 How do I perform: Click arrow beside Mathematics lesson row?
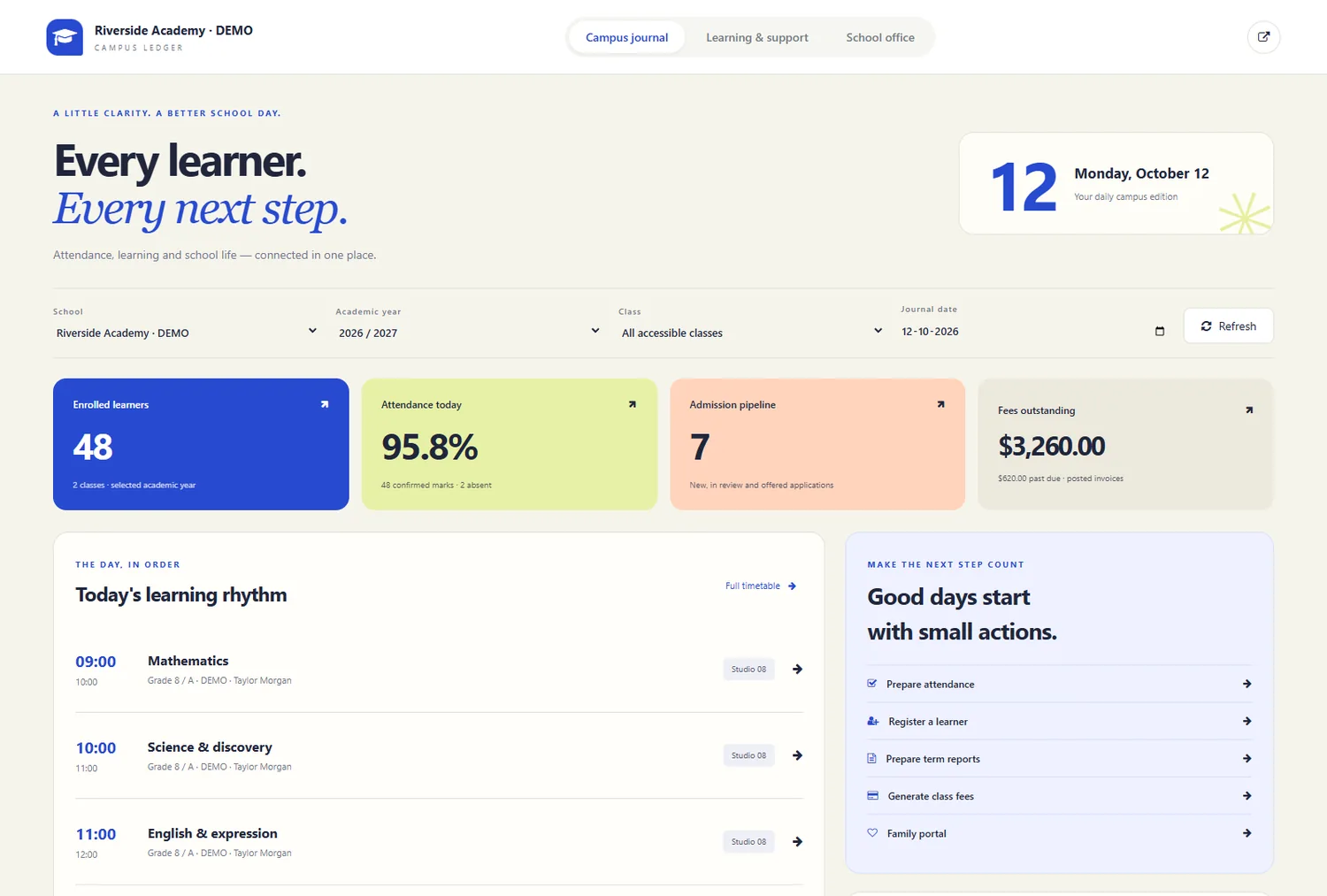click(x=797, y=669)
